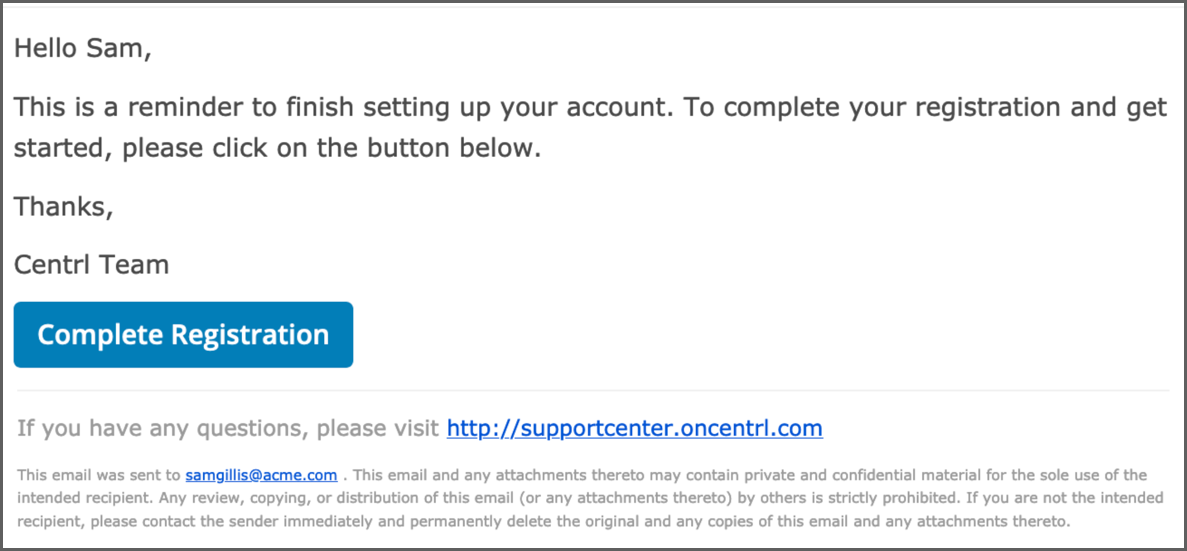Click the phrase 'please click on the button below'
The height and width of the screenshot is (551, 1187).
pos(332,148)
